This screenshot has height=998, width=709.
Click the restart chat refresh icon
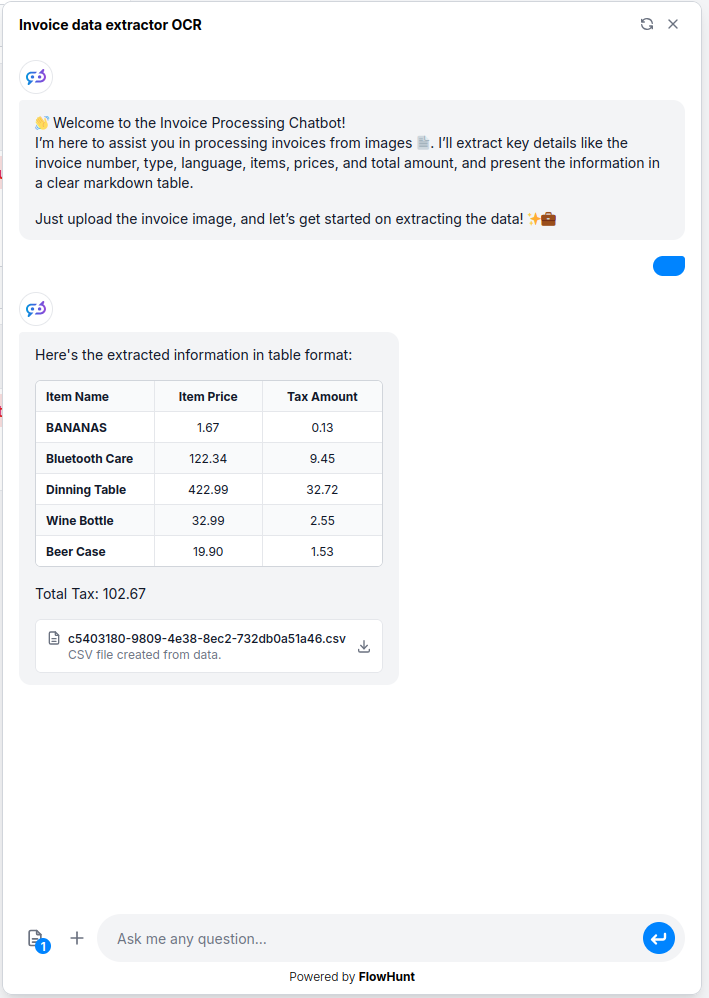(647, 24)
